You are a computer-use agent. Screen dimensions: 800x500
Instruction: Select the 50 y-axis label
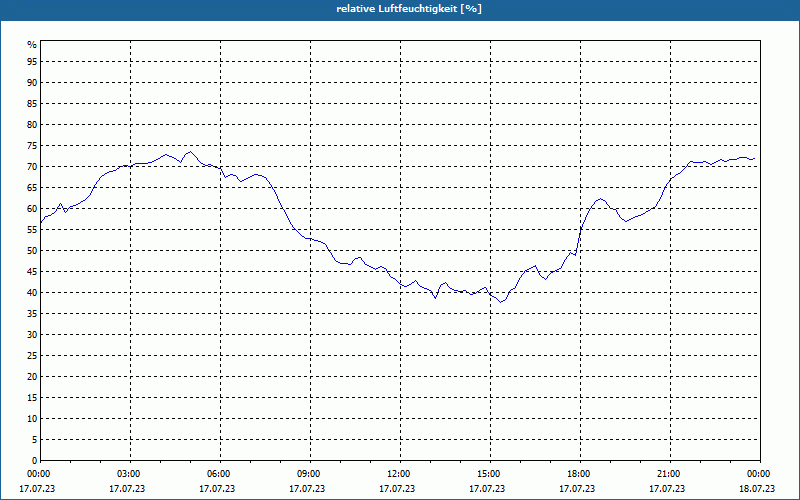click(32, 251)
